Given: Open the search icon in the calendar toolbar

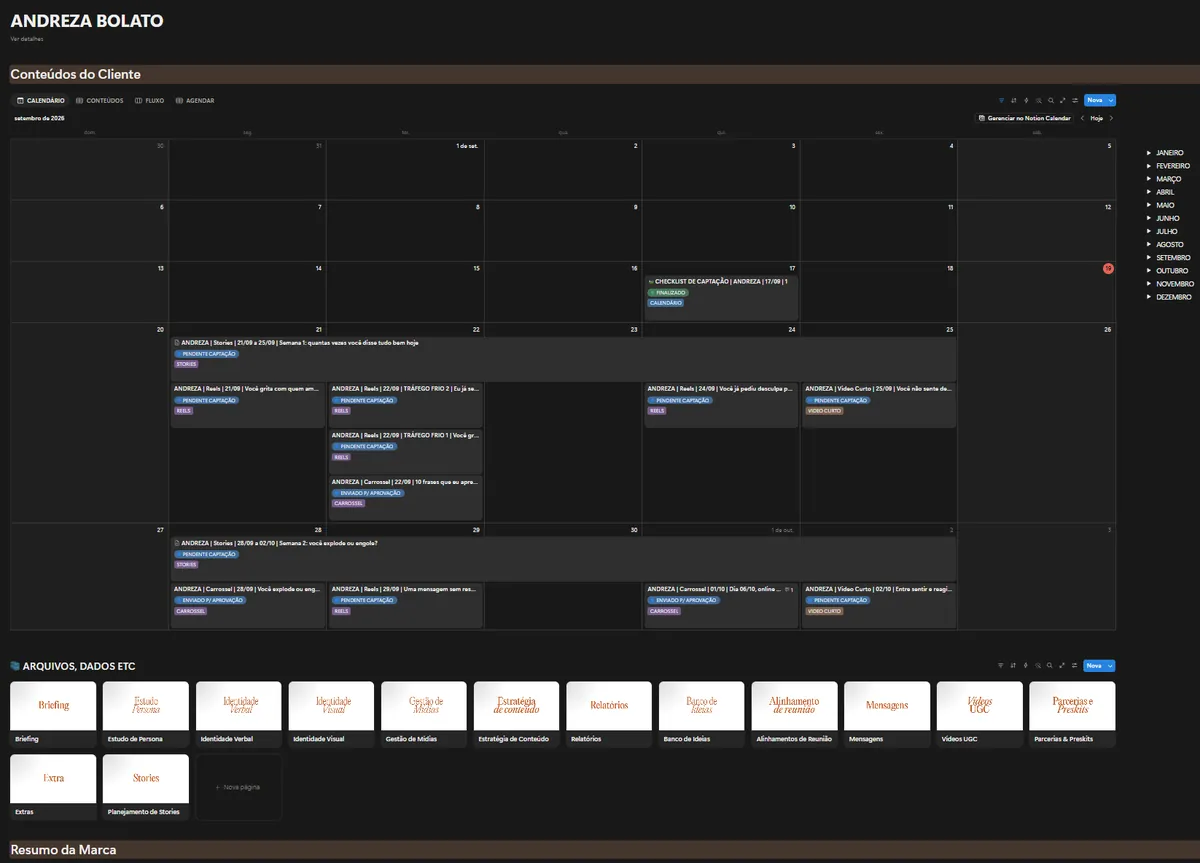Looking at the screenshot, I should click(x=1050, y=100).
